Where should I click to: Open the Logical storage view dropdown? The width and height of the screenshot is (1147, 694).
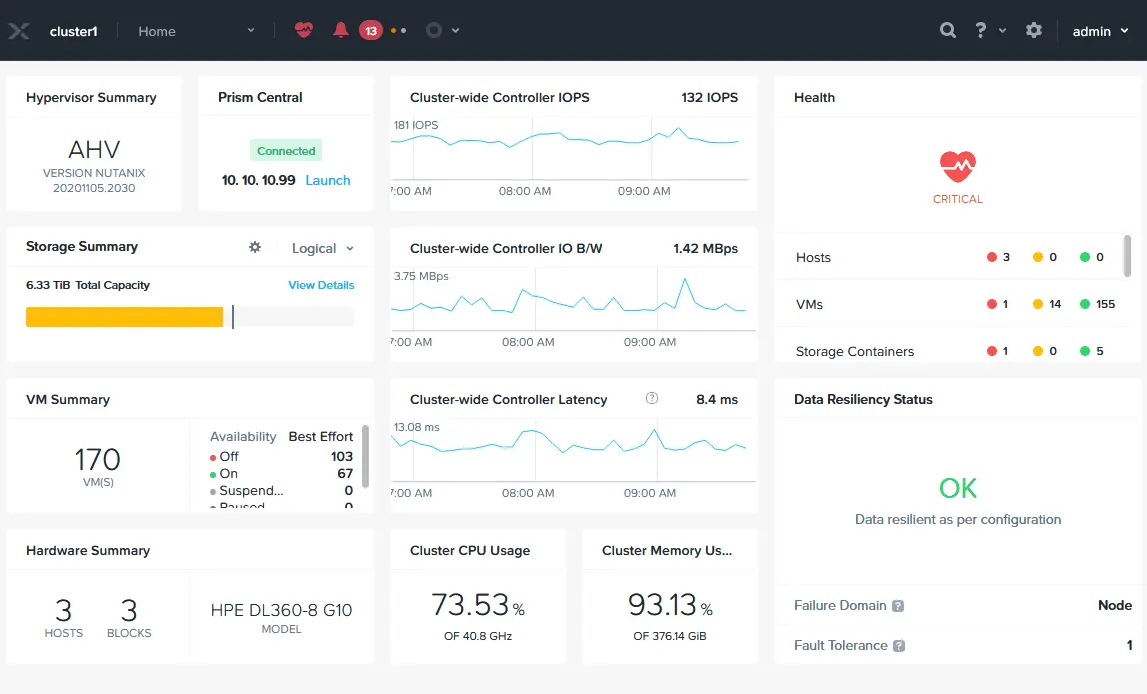click(323, 249)
